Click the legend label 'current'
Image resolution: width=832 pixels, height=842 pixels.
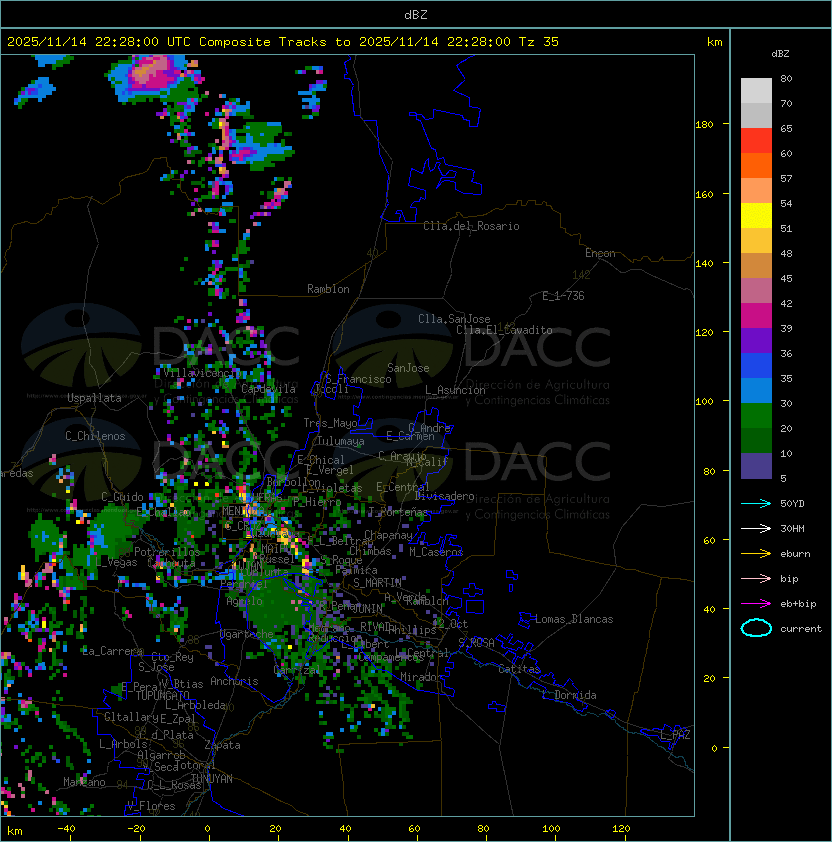pos(801,629)
